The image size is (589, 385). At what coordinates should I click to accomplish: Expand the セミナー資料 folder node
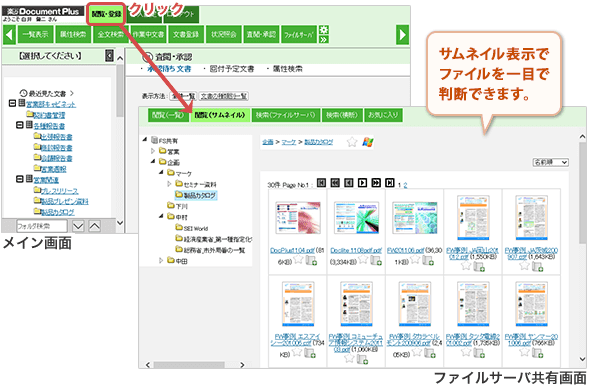click(x=169, y=184)
